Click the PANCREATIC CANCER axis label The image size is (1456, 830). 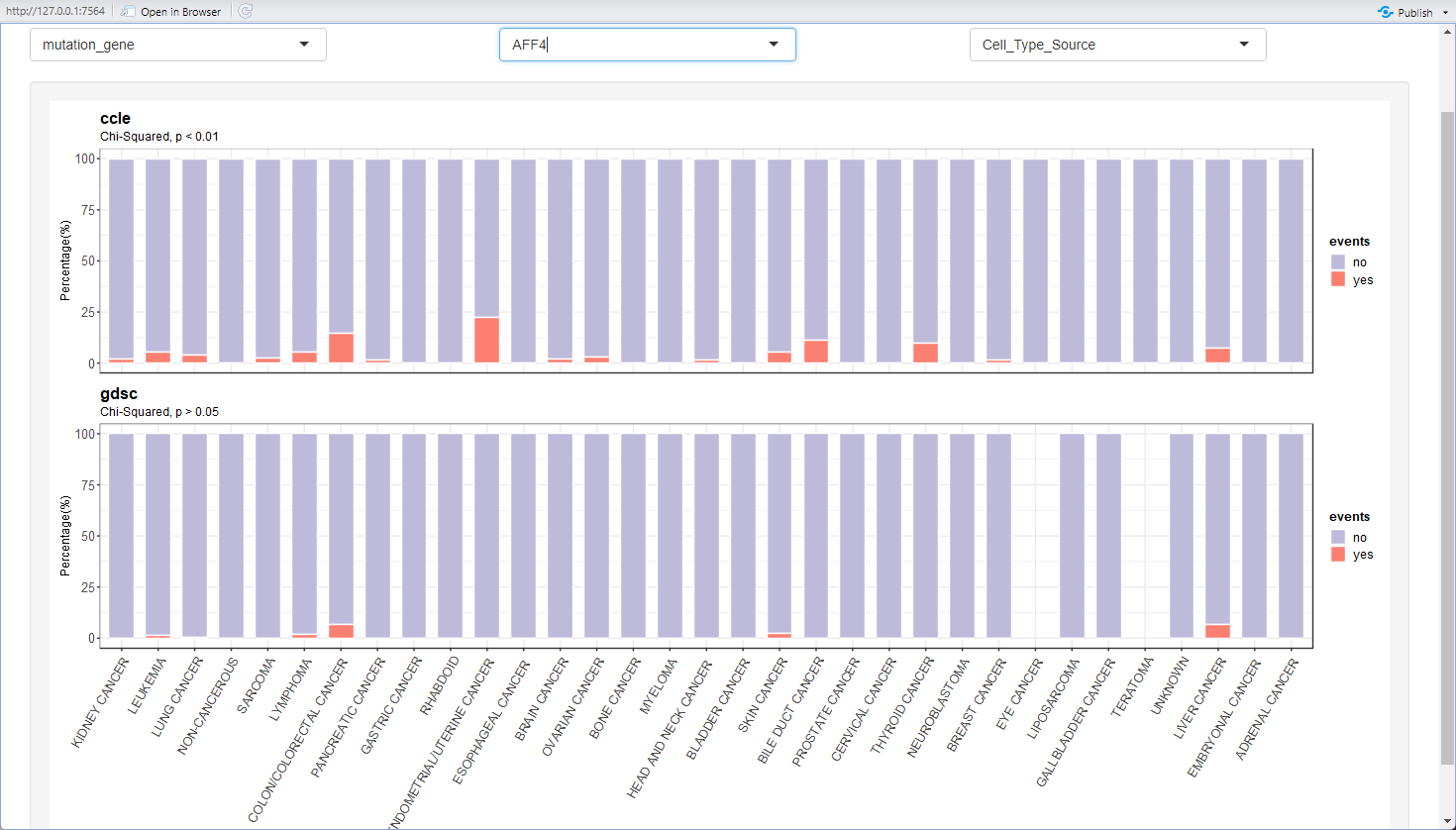(348, 717)
